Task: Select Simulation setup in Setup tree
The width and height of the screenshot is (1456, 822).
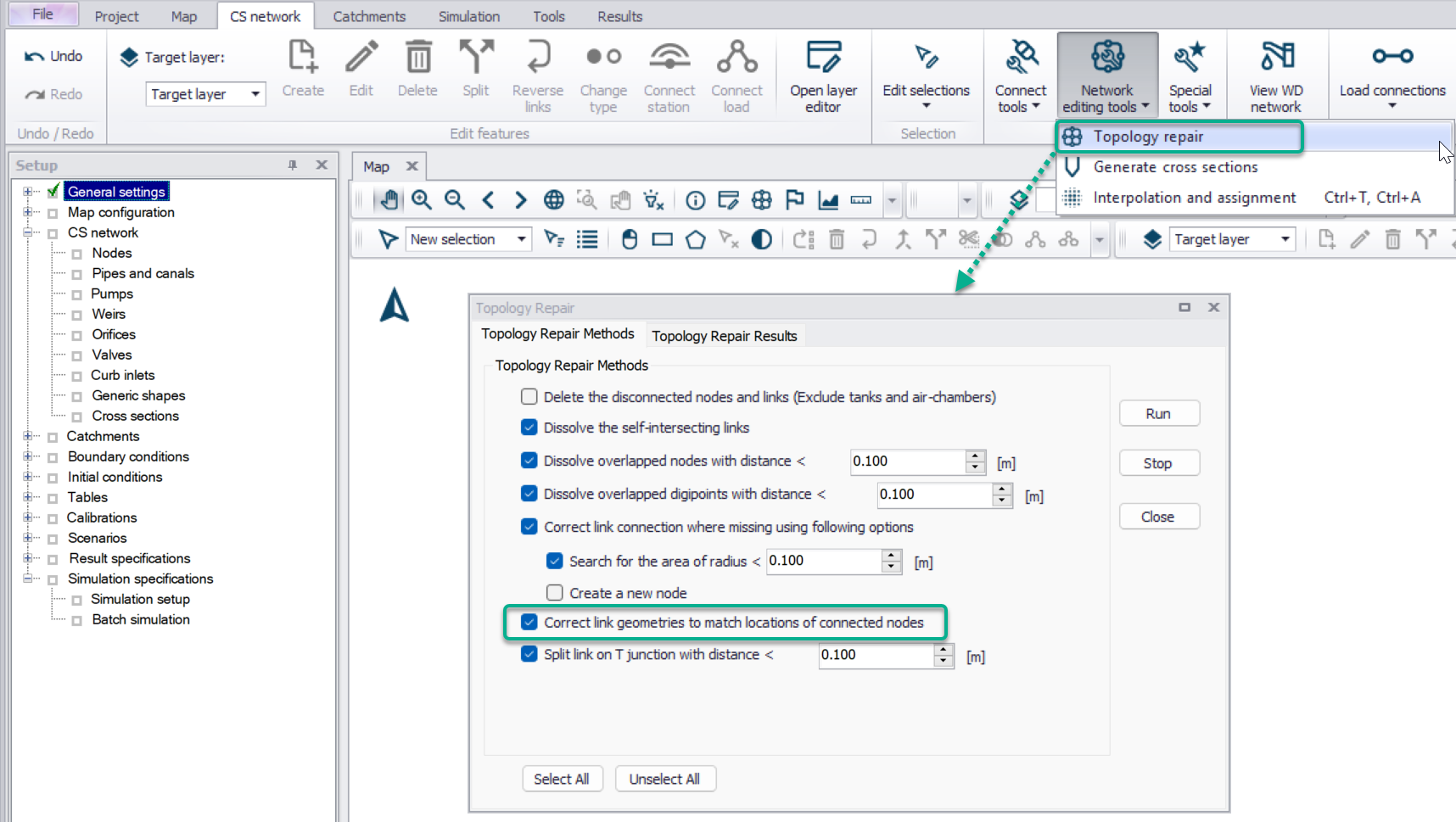Action: coord(140,599)
